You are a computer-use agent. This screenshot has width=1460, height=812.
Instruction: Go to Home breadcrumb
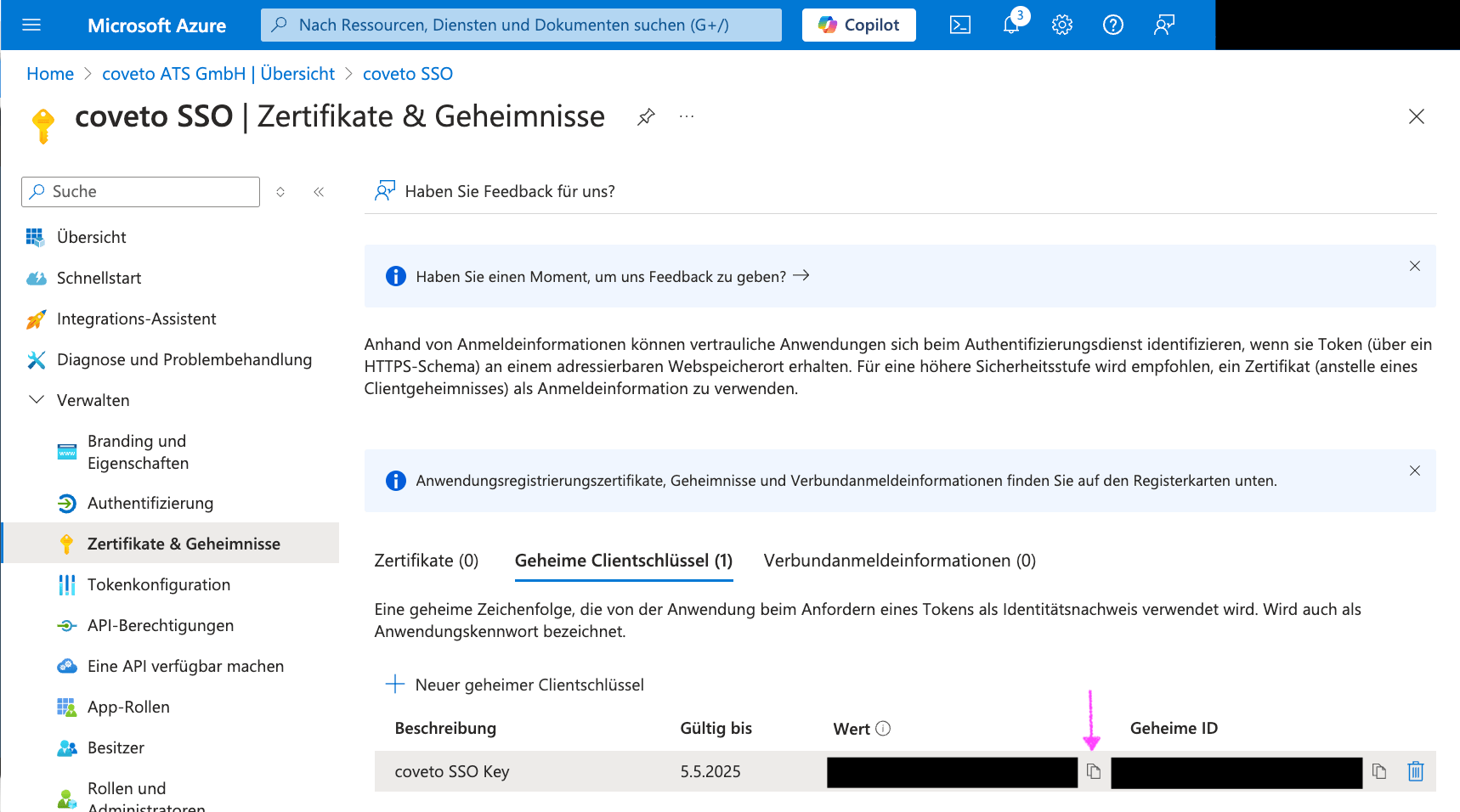click(50, 74)
